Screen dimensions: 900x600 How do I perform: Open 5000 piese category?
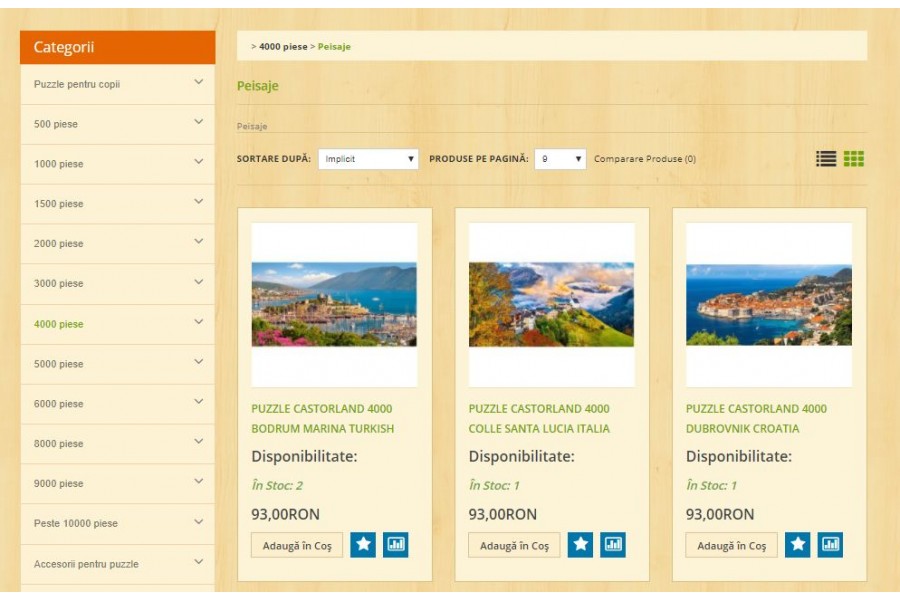59,364
